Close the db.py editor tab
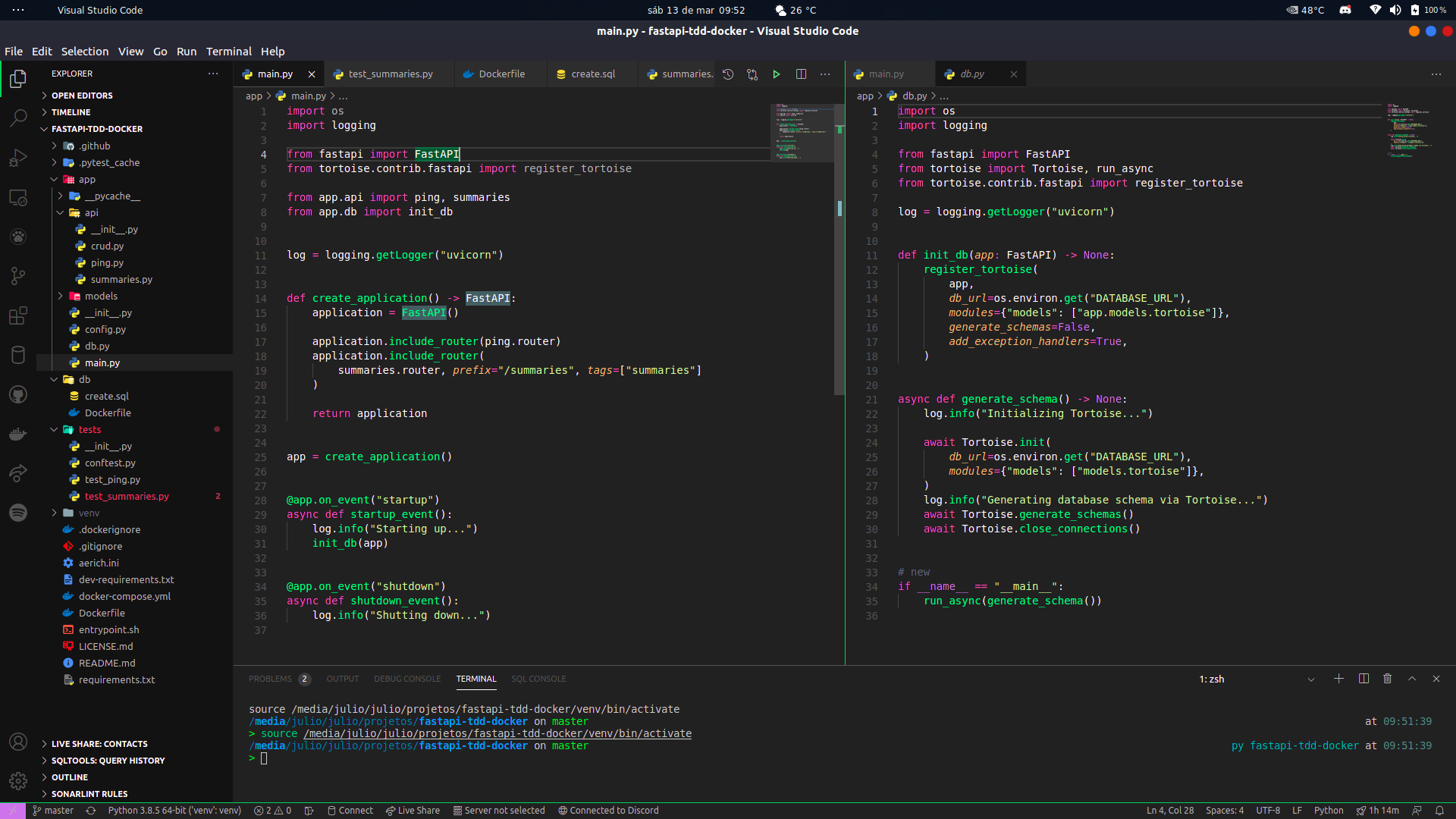Viewport: 1456px width, 819px height. [1014, 74]
